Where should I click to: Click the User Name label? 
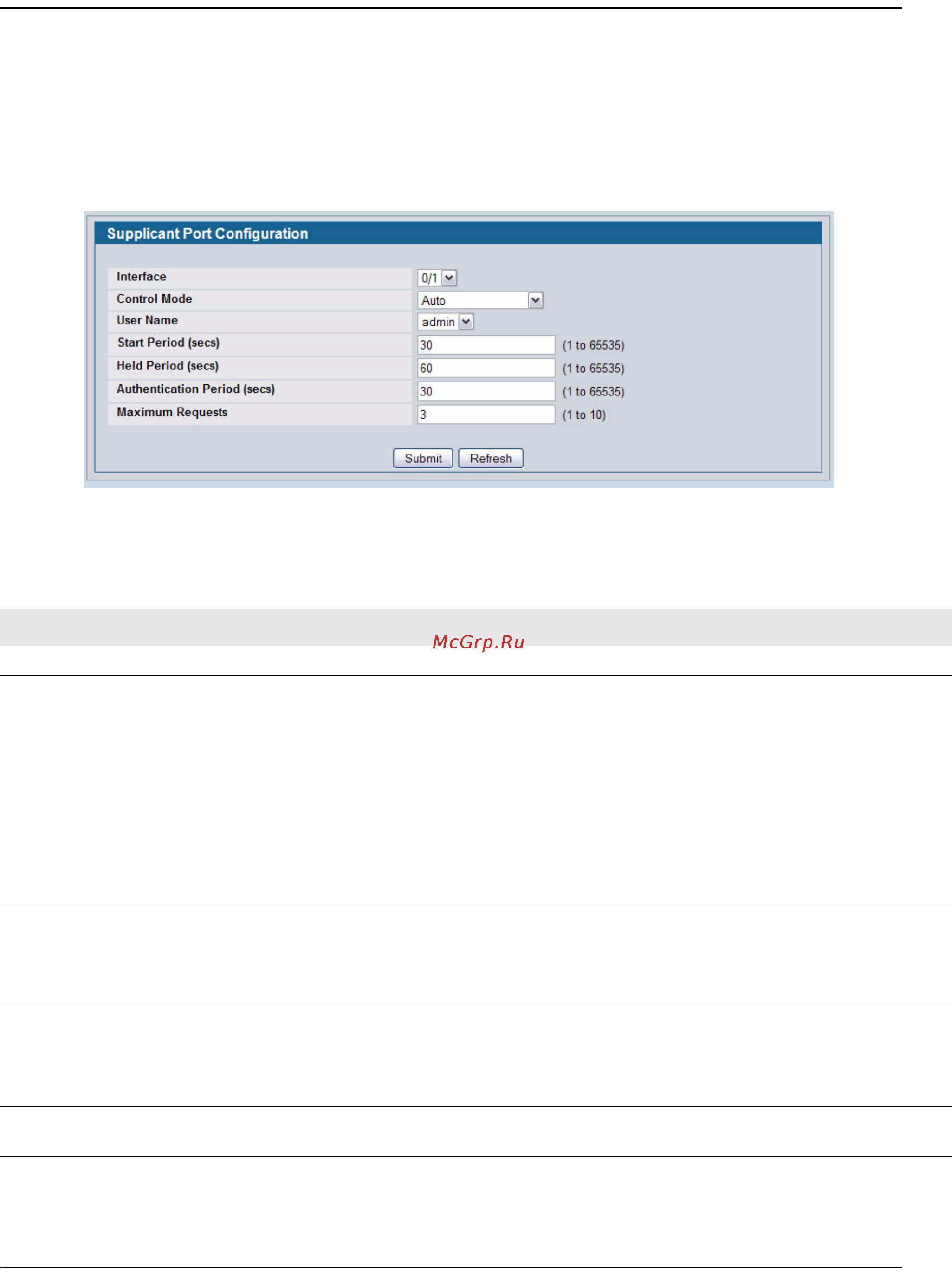click(x=147, y=320)
